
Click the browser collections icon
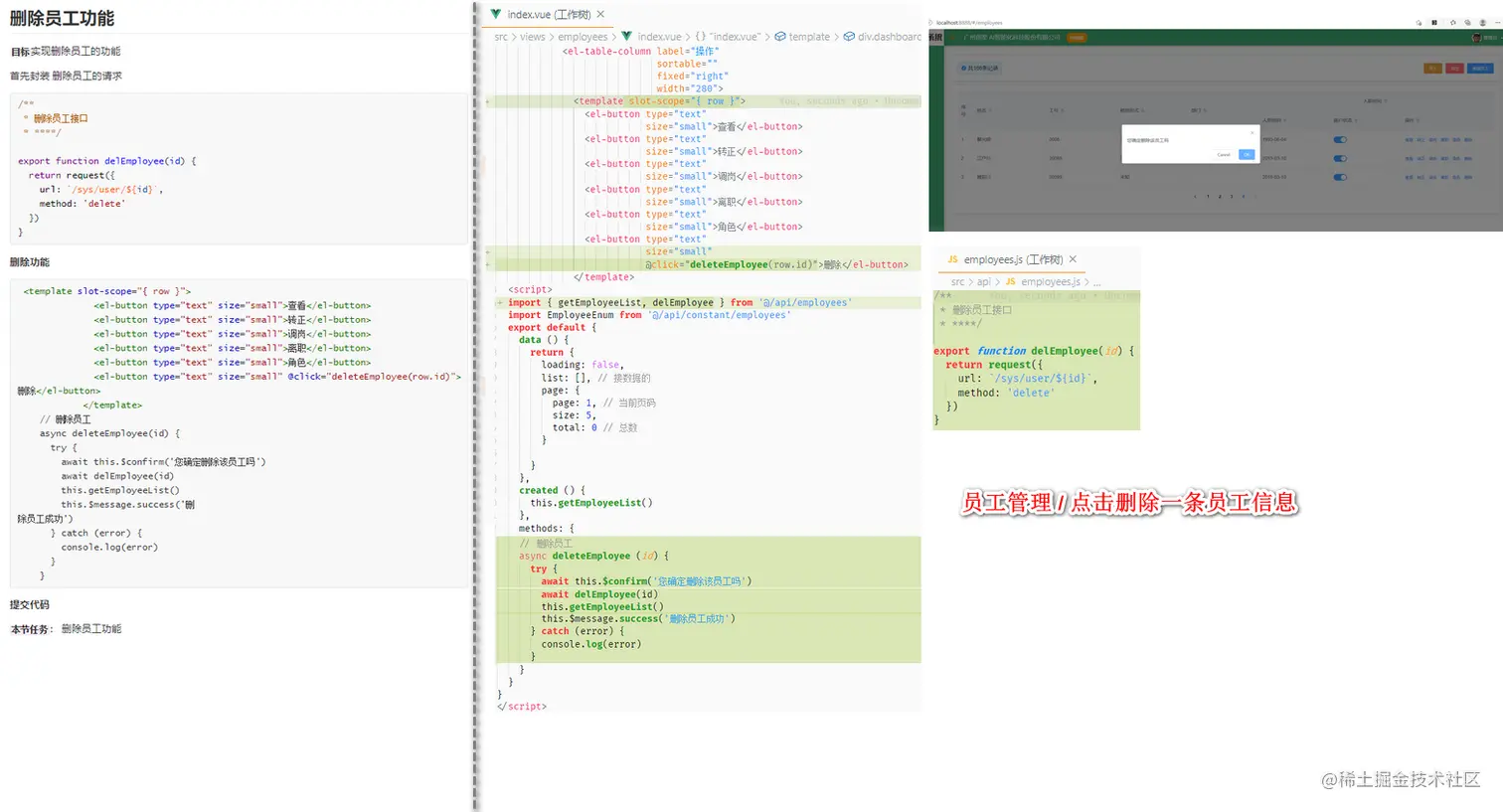(1467, 23)
